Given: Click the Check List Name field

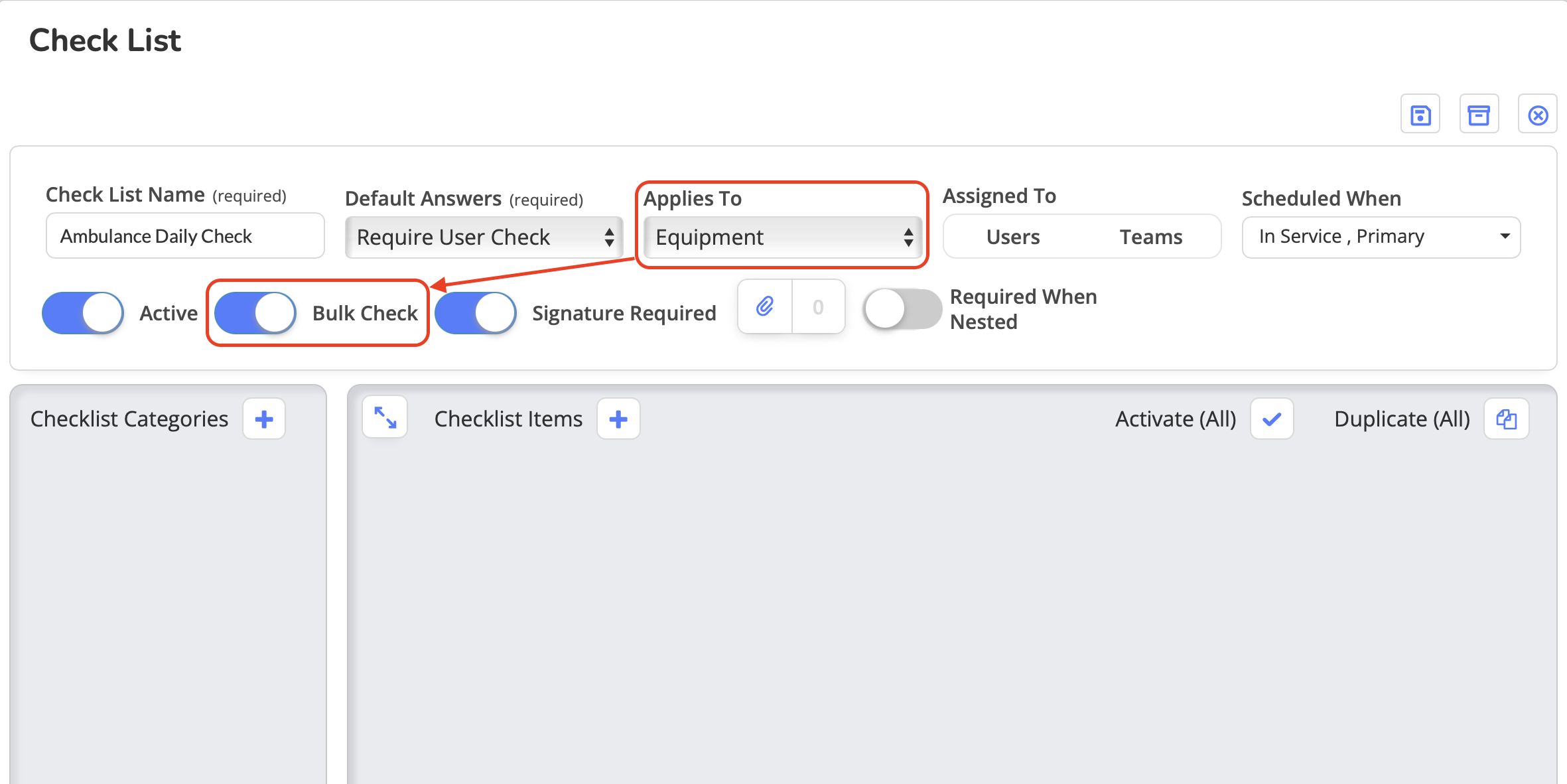Looking at the screenshot, I should 185,236.
